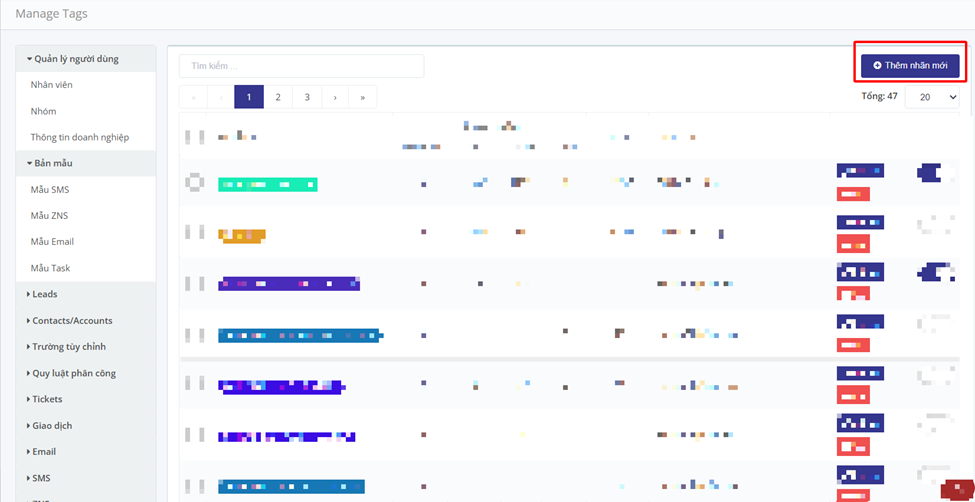
Task: Collapse the Quản lý người dùng section
Action: pos(75,59)
